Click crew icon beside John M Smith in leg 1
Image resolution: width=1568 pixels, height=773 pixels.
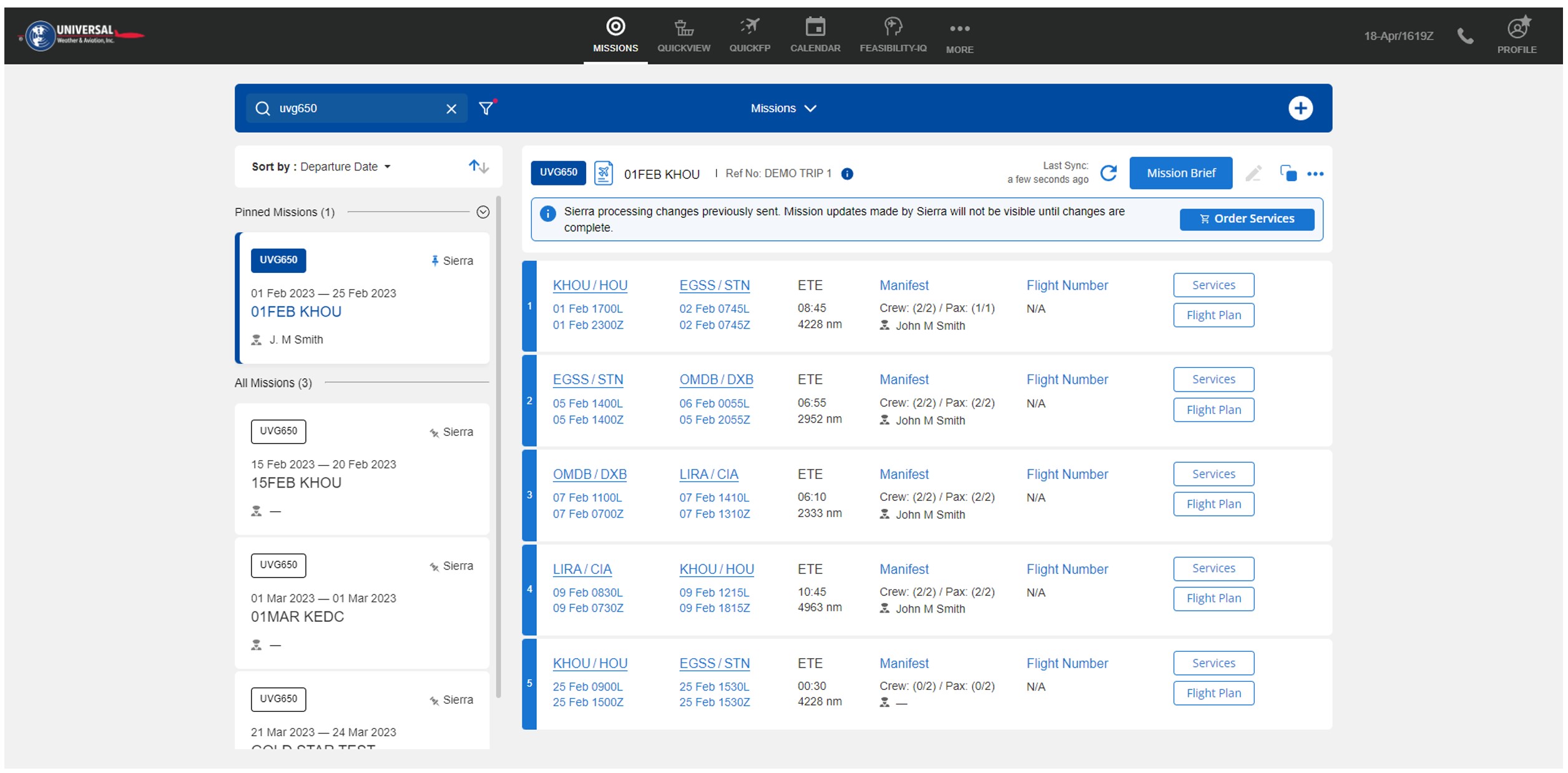884,325
